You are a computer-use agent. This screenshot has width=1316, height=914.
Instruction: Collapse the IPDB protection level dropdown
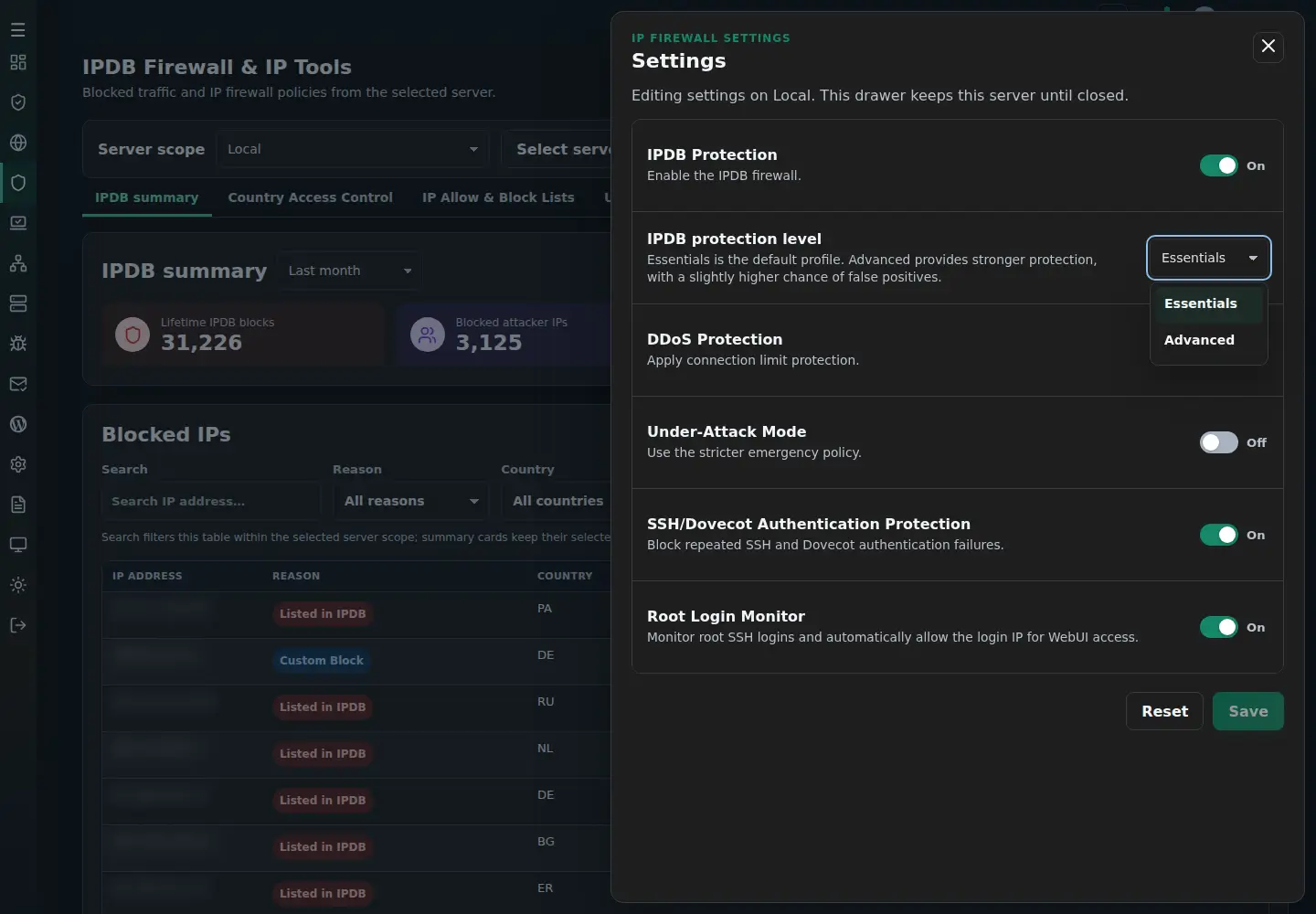(1209, 258)
